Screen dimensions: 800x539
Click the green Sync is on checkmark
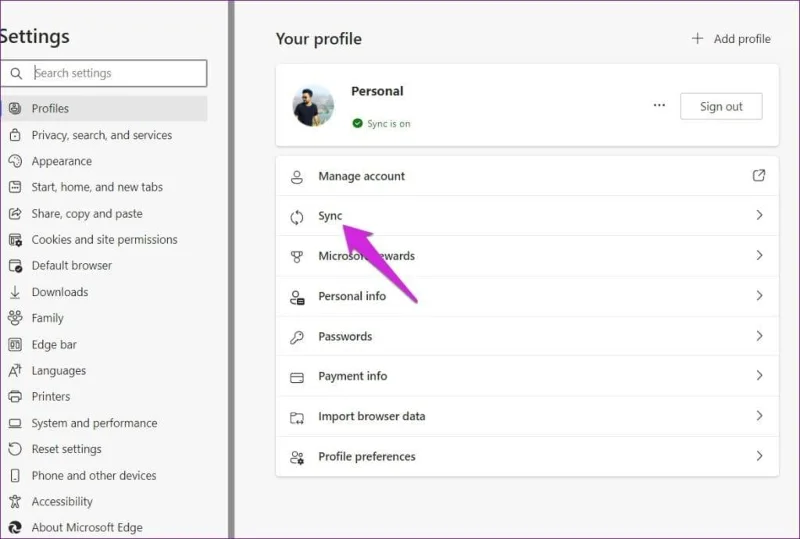(358, 123)
